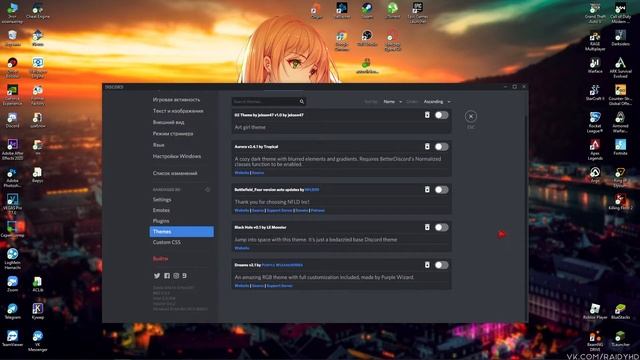Open Battlefield_Four Support Server link
This screenshot has height=360, width=640.
(279, 210)
